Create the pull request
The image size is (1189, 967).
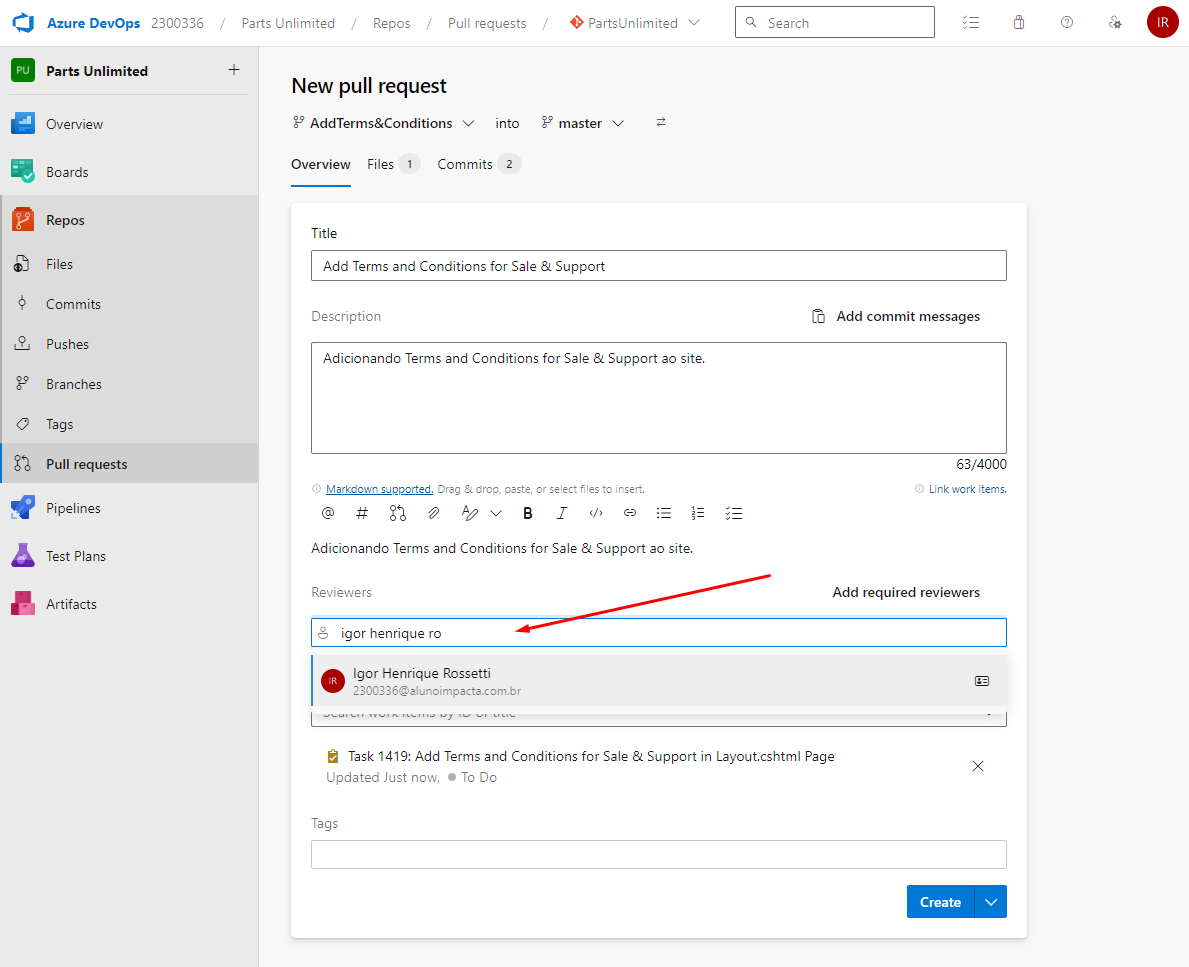940,902
